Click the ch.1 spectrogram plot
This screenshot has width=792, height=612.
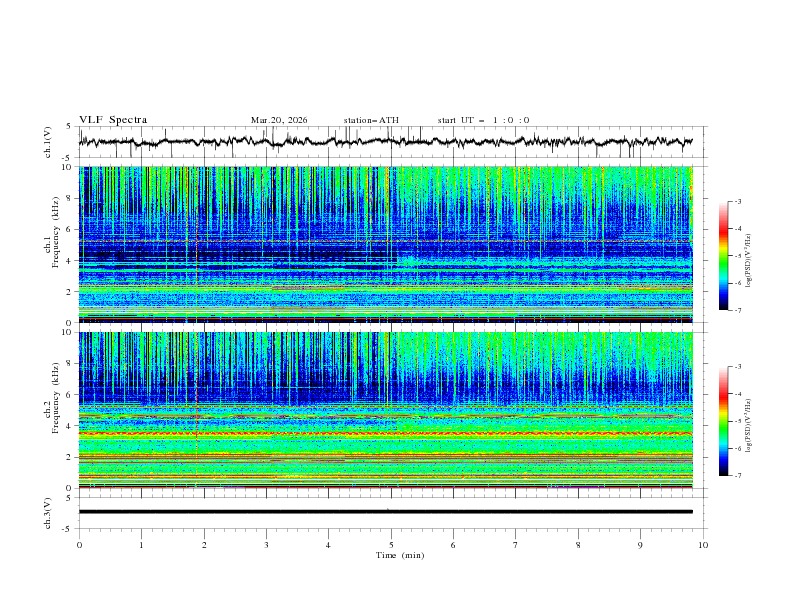[x=386, y=244]
